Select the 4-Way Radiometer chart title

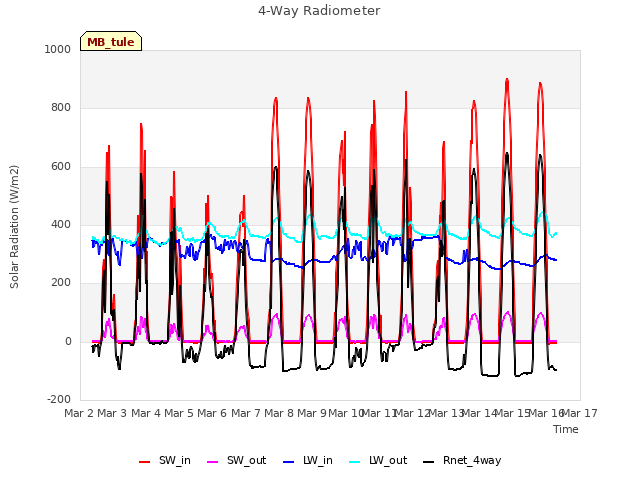319,11
